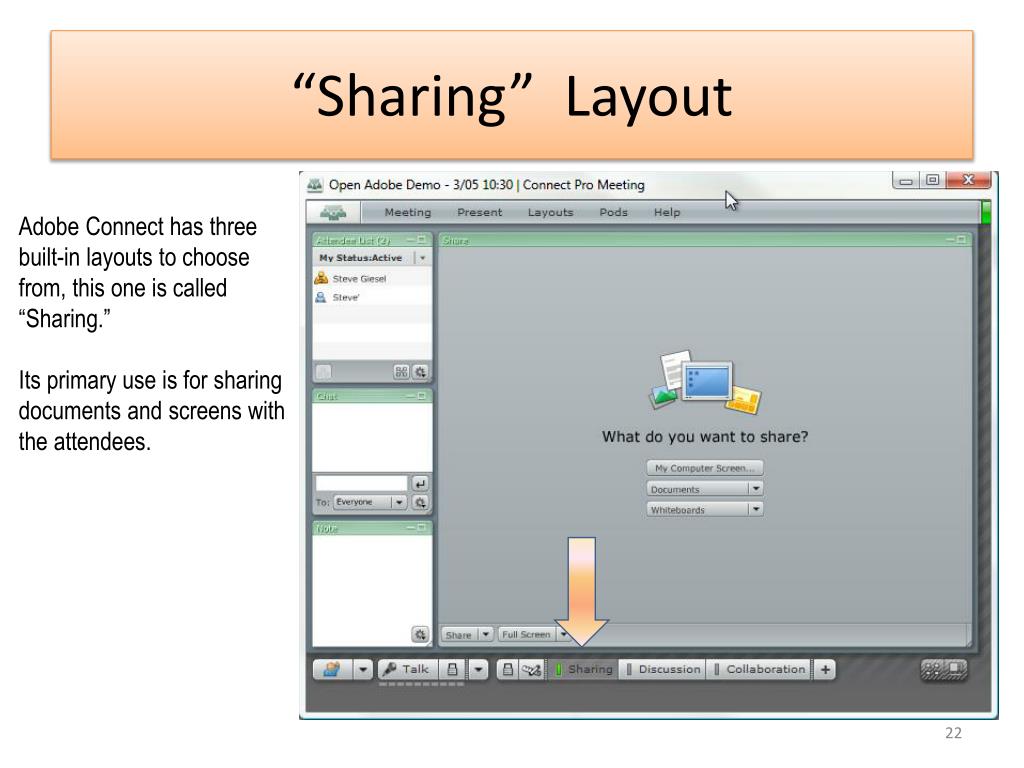The height and width of the screenshot is (768, 1024).
Task: Switch to the Sharing layout tab
Action: (583, 669)
